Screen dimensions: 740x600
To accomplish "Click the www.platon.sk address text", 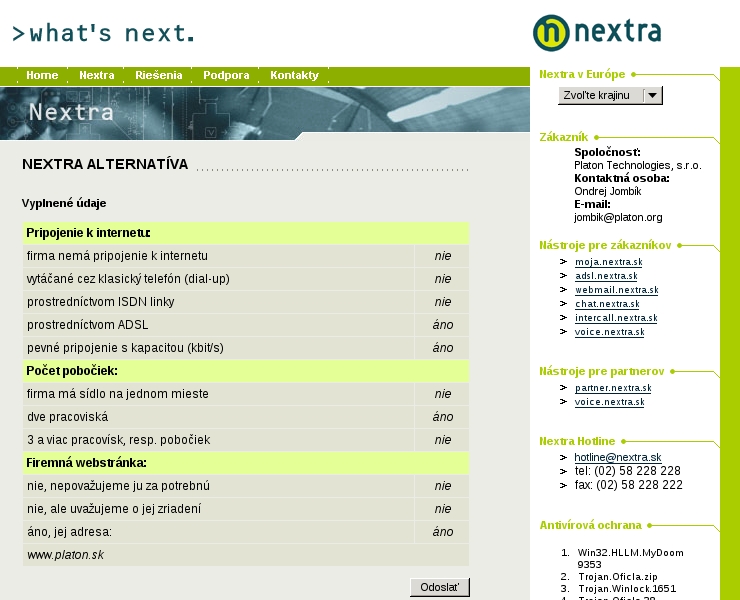I will [66, 555].
